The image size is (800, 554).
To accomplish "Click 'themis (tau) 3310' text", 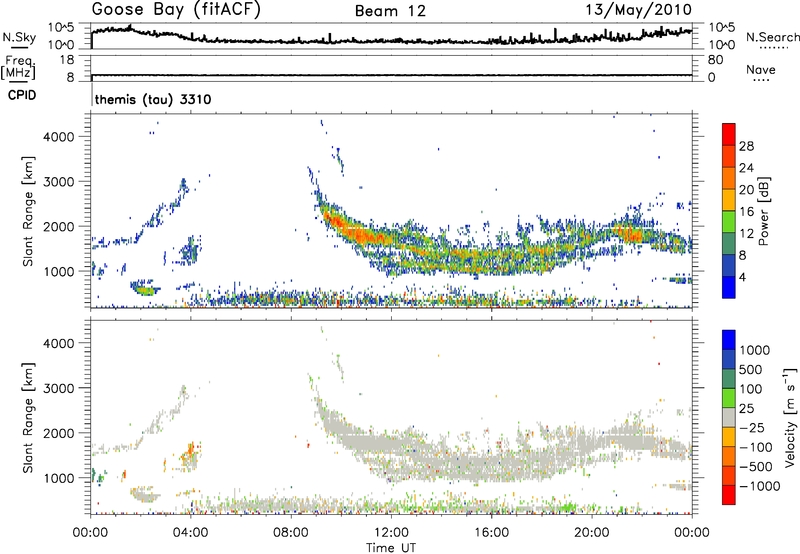I will tap(153, 99).
